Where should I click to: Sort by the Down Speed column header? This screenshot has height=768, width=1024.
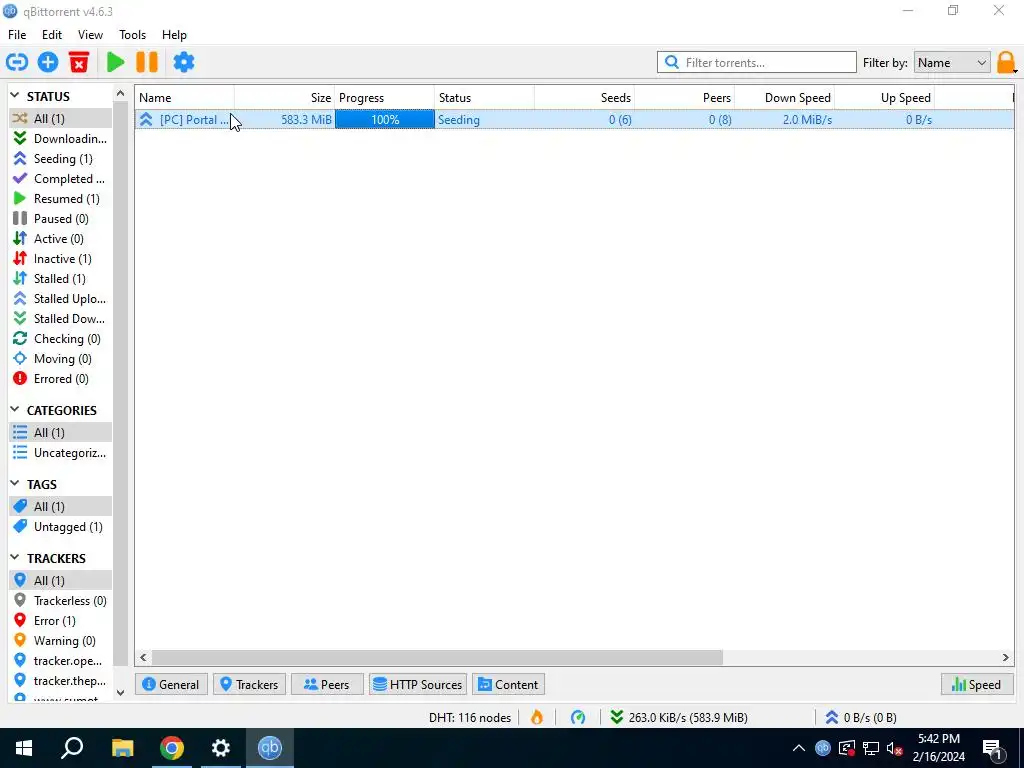(784, 97)
